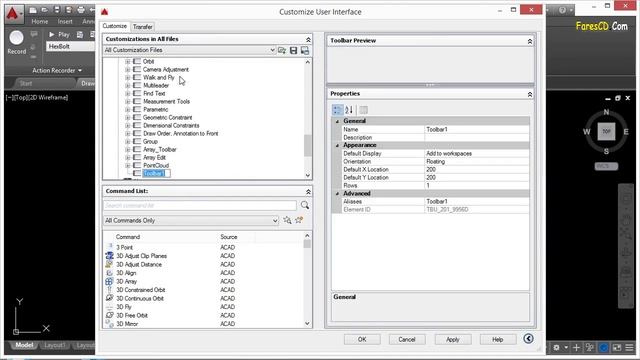
Task: Click the 3D Continuous Orbit command icon
Action: coord(109,298)
